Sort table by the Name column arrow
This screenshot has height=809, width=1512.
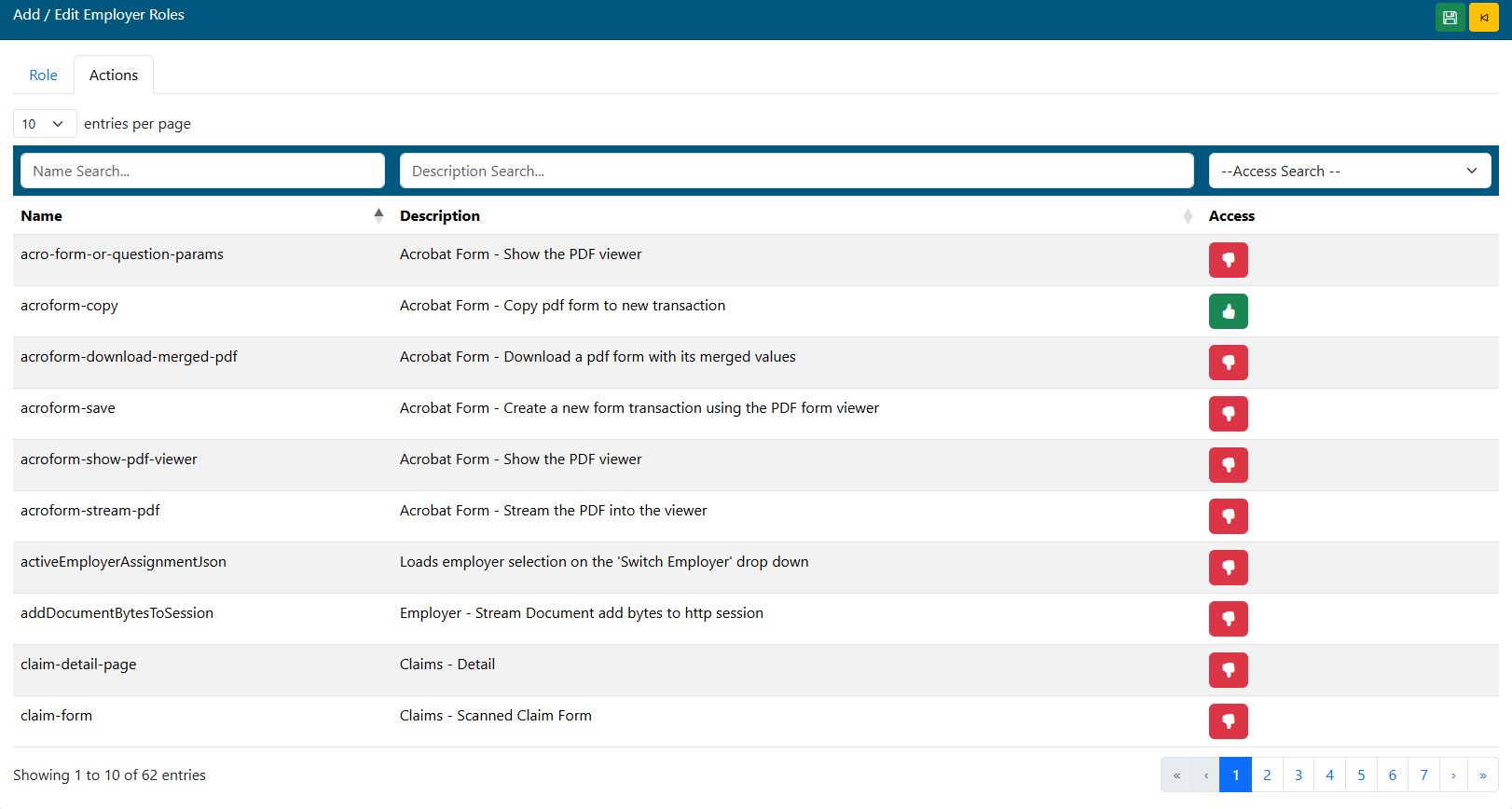tap(378, 215)
